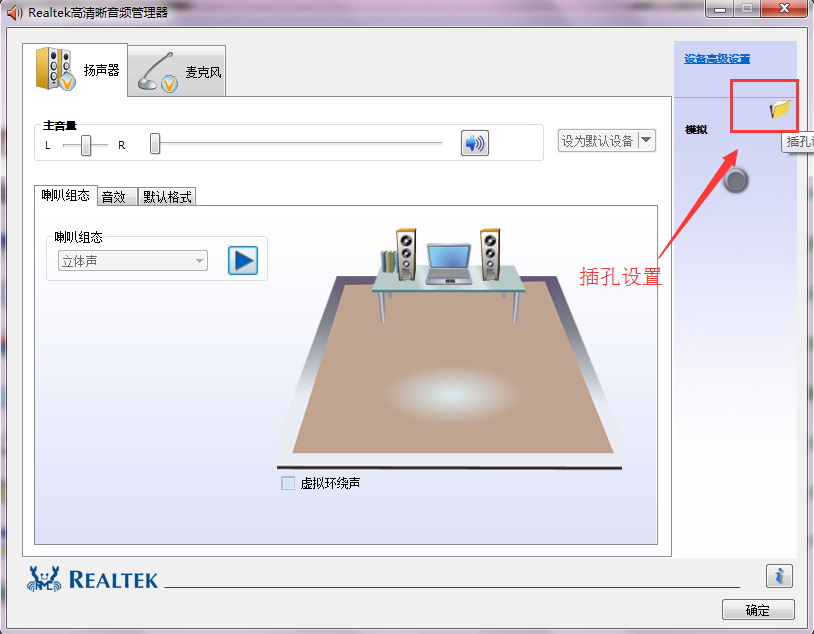Minimize the Realtek audio manager window

point(720,8)
